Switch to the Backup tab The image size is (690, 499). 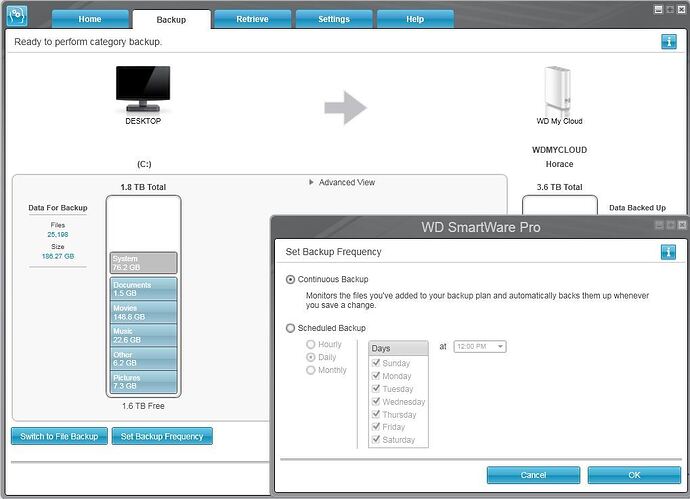click(x=171, y=20)
